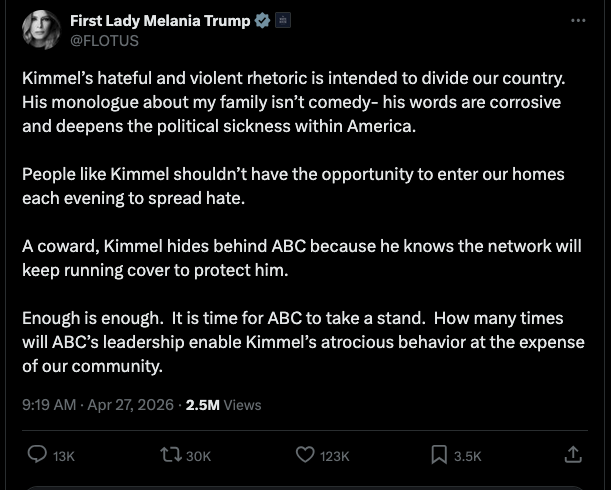This screenshot has height=490, width=611.
Task: Open the First Lady Melania Trump profile name
Action: [x=160, y=21]
